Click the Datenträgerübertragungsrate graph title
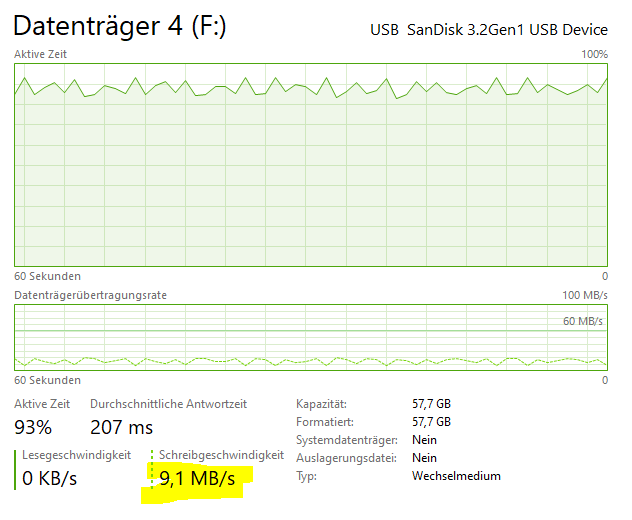The height and width of the screenshot is (520, 632). point(90,296)
